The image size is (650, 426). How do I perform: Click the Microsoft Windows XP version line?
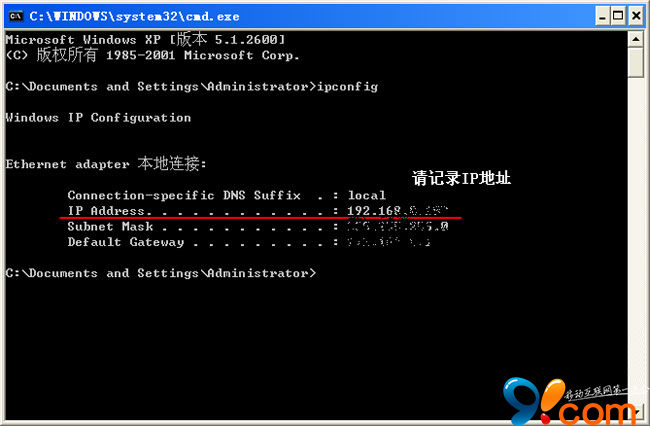click(146, 39)
